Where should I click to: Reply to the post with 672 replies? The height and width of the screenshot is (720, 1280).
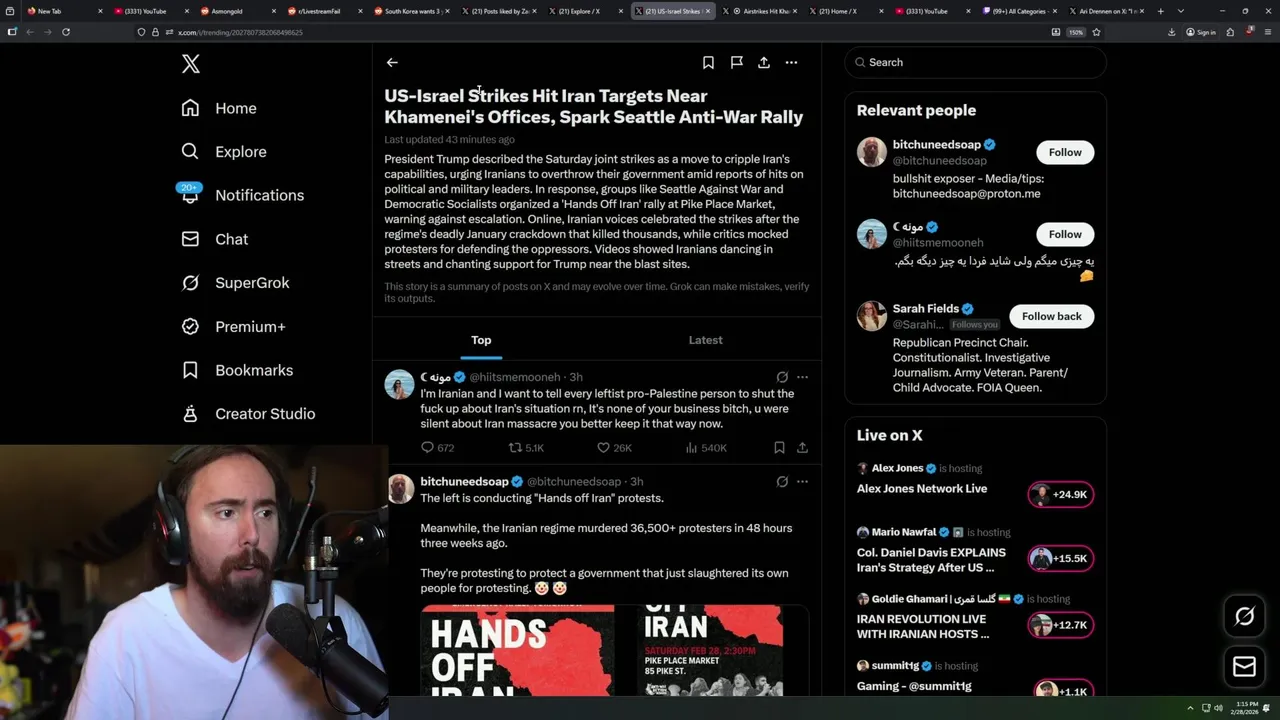click(x=437, y=448)
